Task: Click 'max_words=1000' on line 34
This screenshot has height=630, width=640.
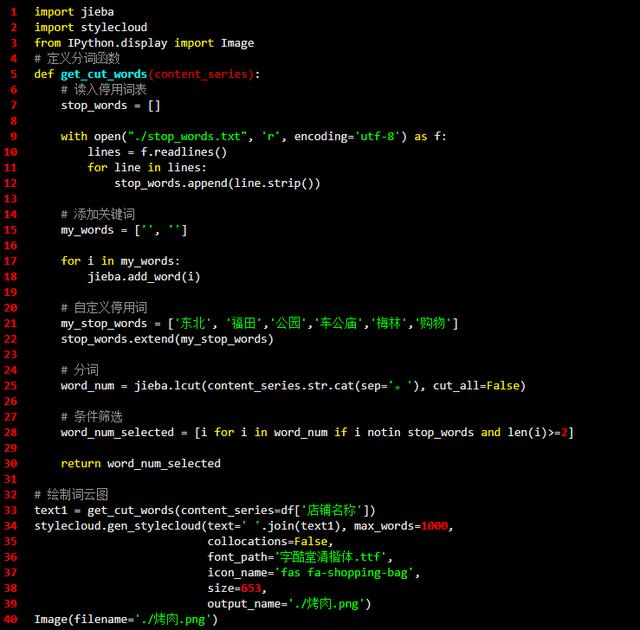Action: [401, 526]
